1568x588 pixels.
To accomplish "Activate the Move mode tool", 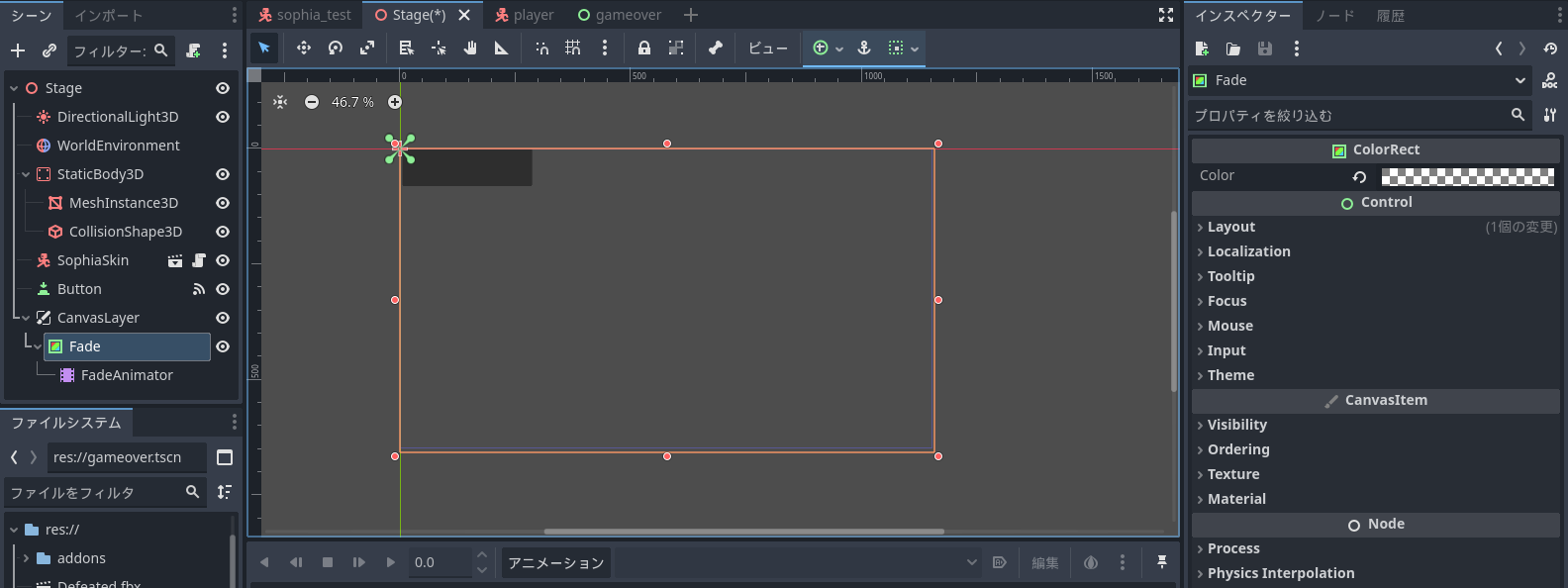I will click(x=304, y=48).
